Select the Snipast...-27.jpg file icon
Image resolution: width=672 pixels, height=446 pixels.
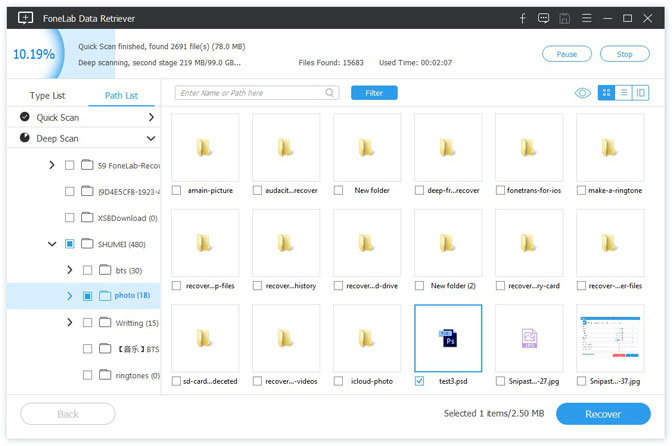[x=529, y=338]
